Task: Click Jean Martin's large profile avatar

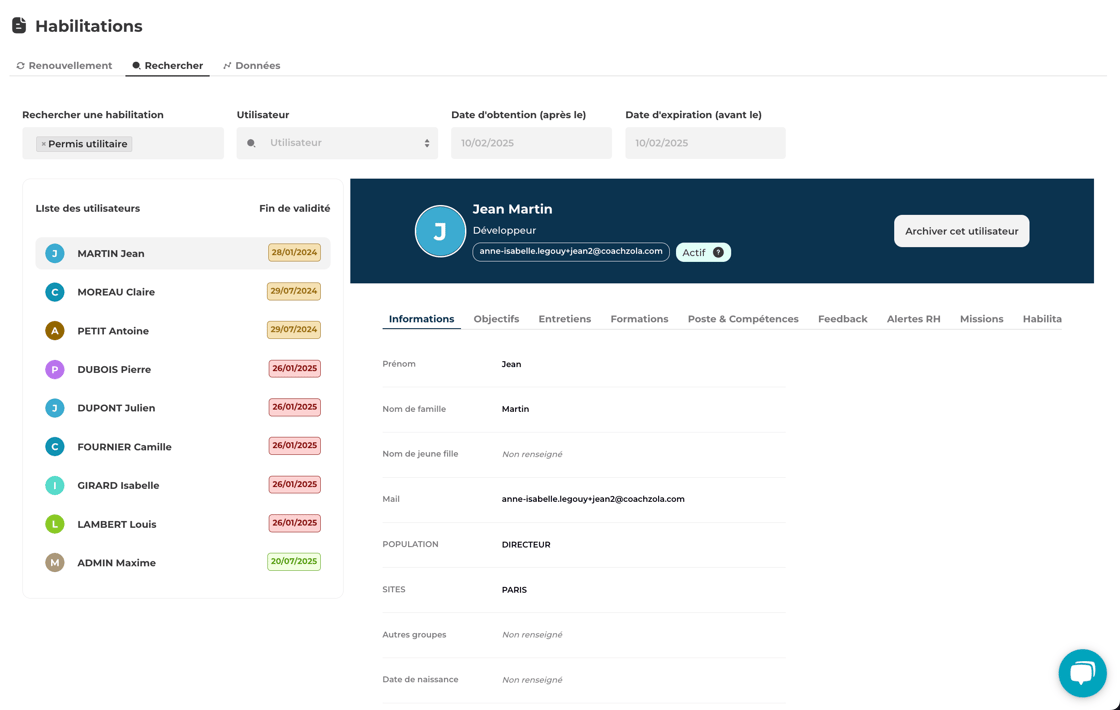Action: [x=440, y=231]
